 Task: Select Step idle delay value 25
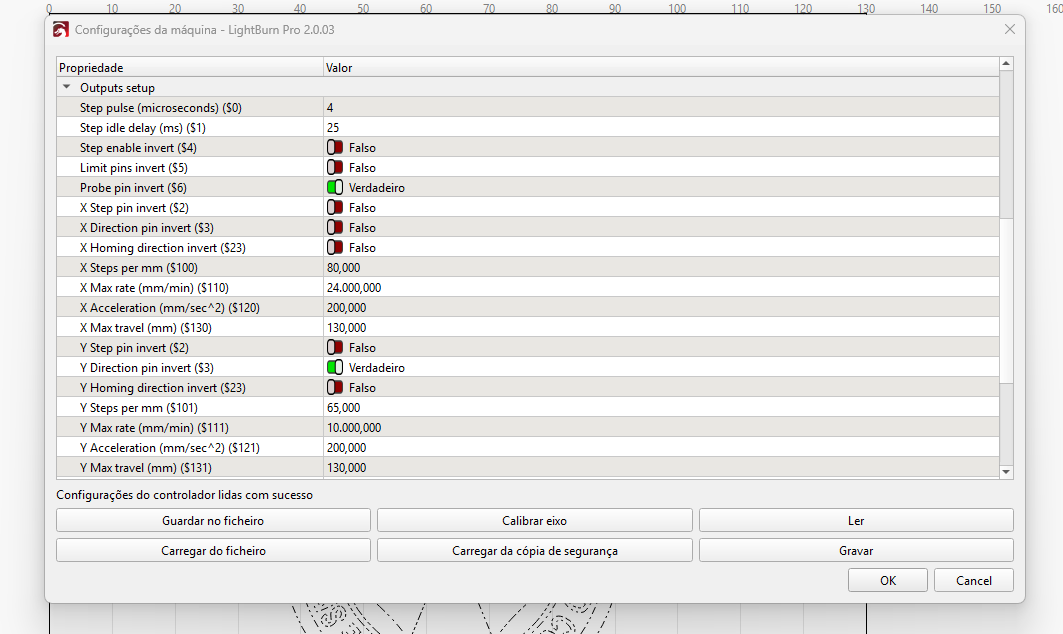point(333,127)
